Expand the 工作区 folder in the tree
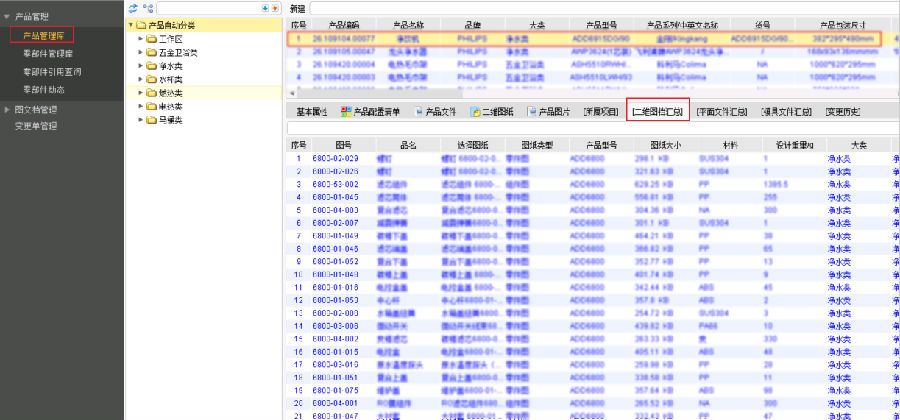 (139, 38)
